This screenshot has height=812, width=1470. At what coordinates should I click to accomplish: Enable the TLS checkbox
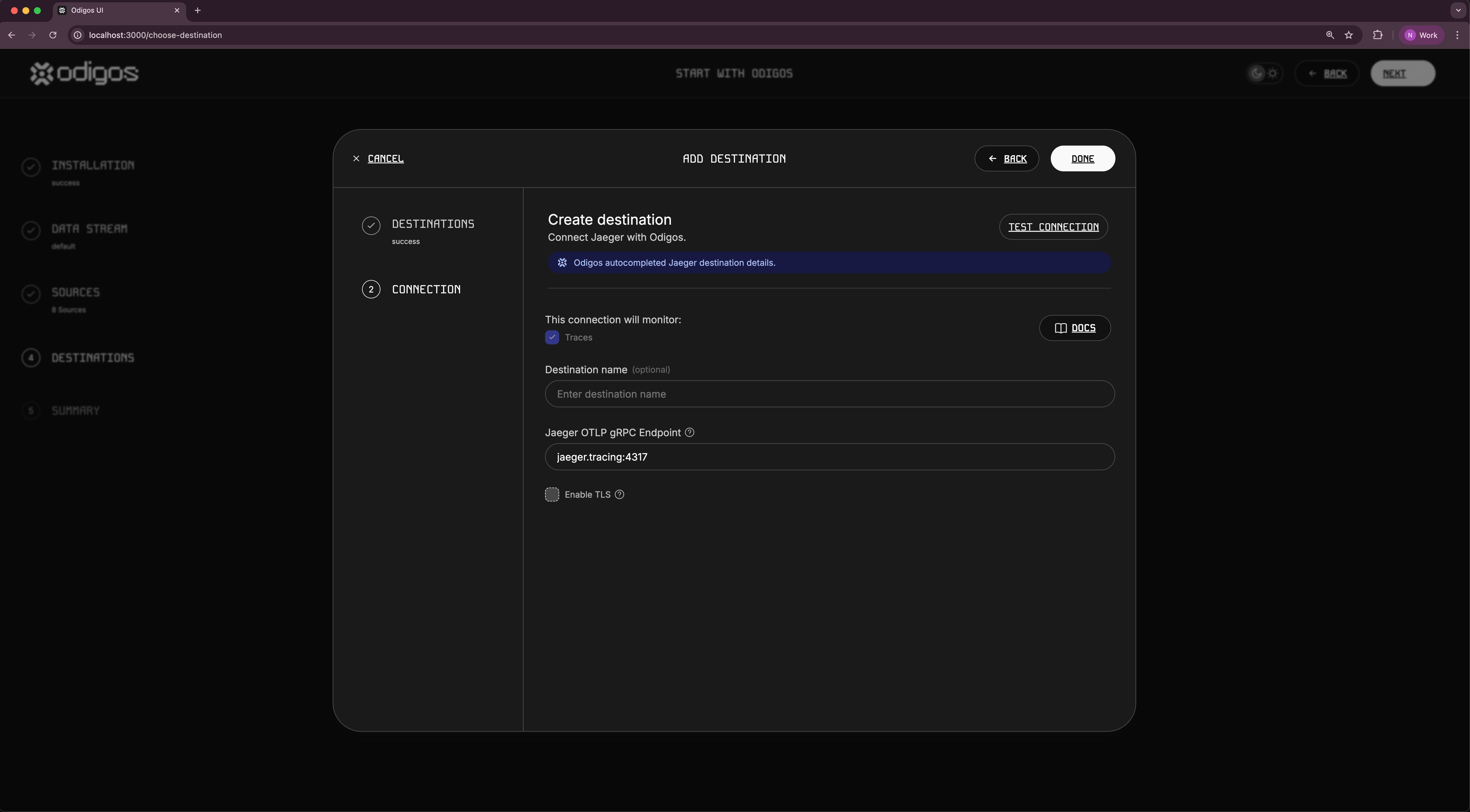[x=552, y=495]
